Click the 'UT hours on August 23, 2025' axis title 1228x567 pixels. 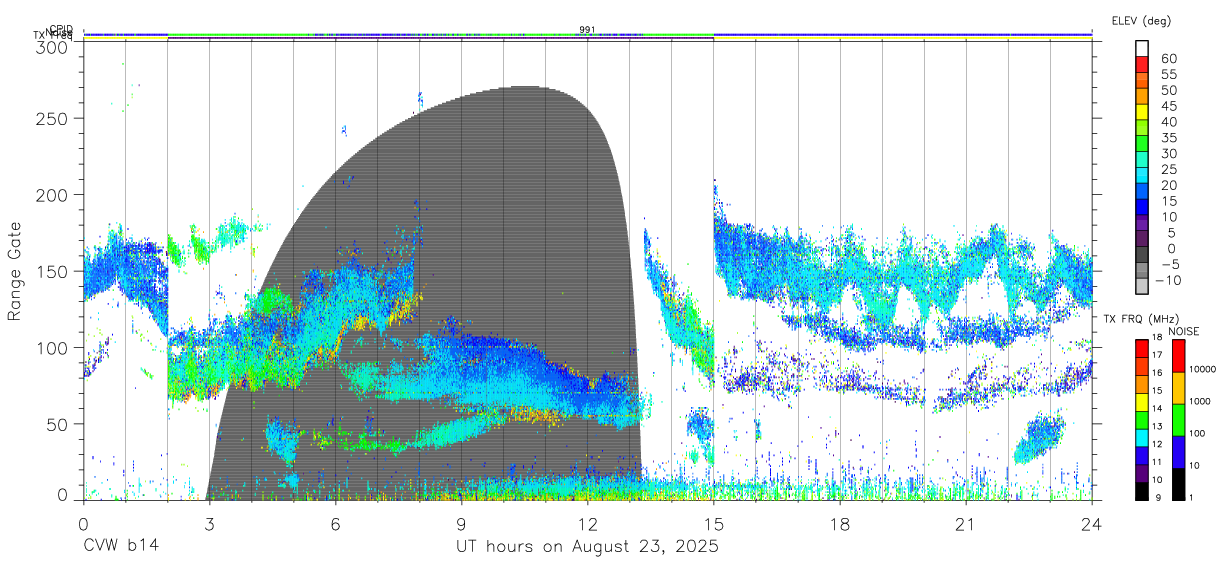tap(587, 546)
